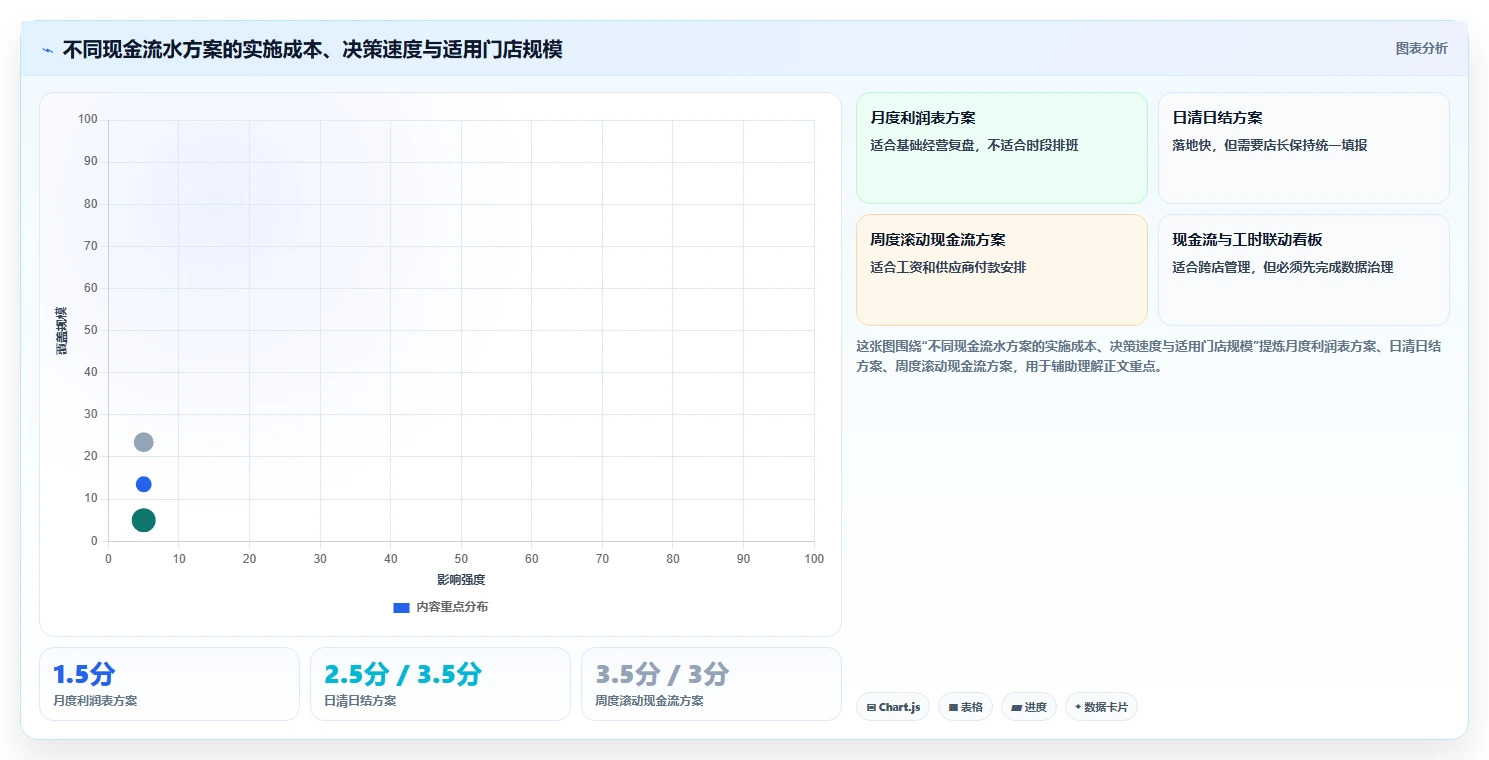1489x760 pixels.
Task: Click the 图表分析 label in header
Action: pos(1421,48)
